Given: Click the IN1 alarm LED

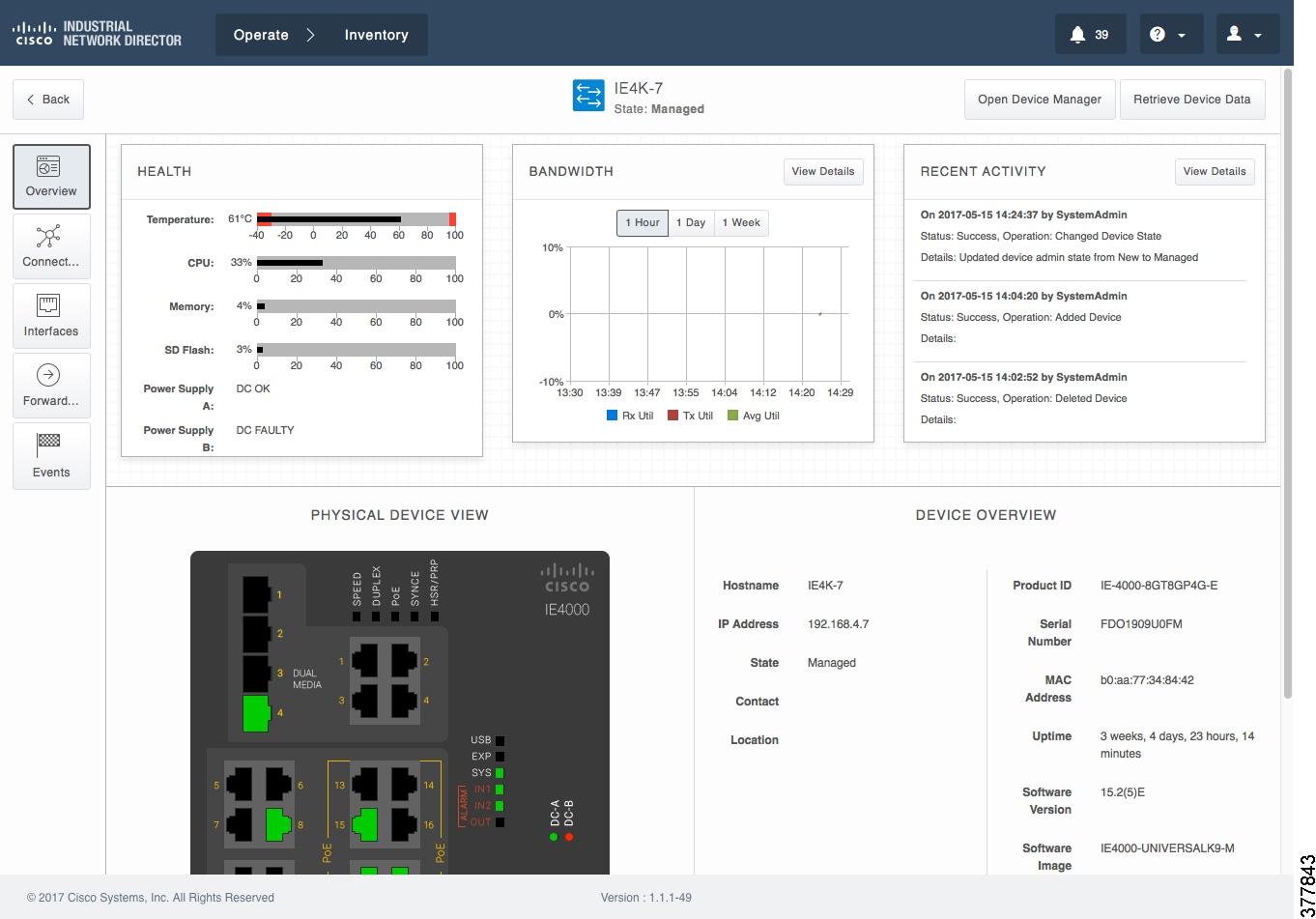Looking at the screenshot, I should click(x=500, y=790).
